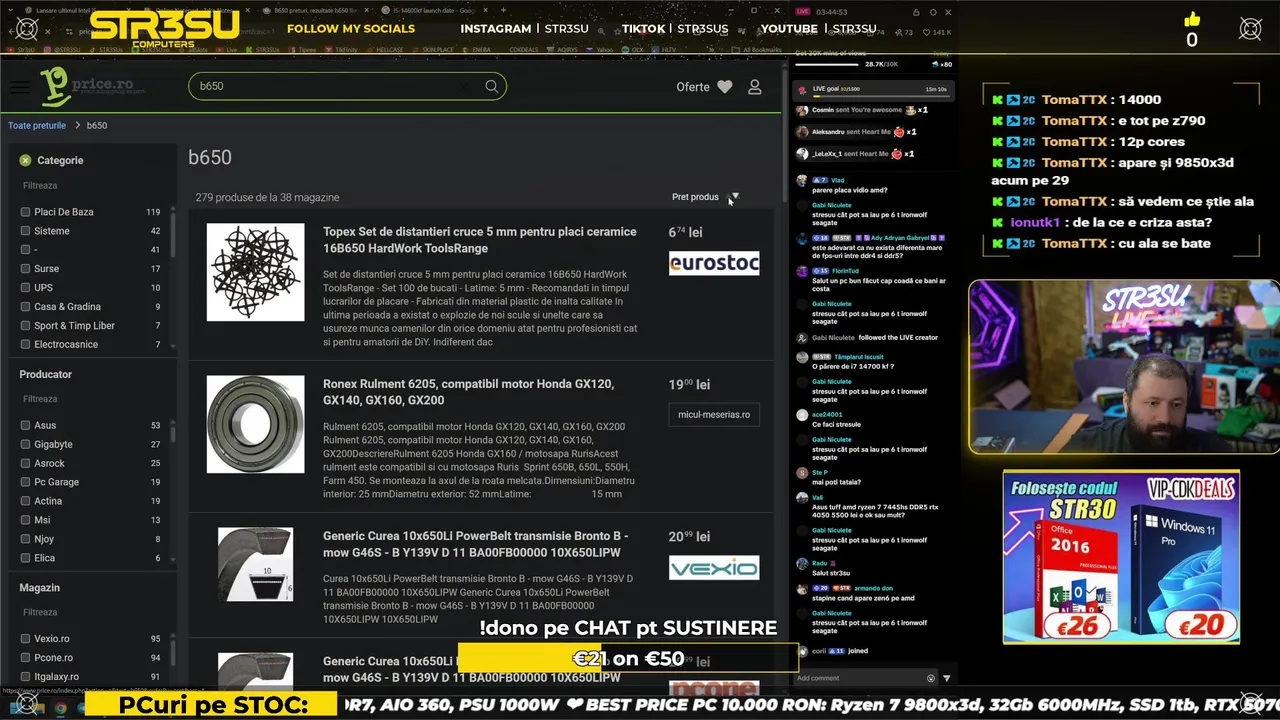Enable the Gigabyte producer filter
Image resolution: width=1280 pixels, height=720 pixels.
(25, 445)
